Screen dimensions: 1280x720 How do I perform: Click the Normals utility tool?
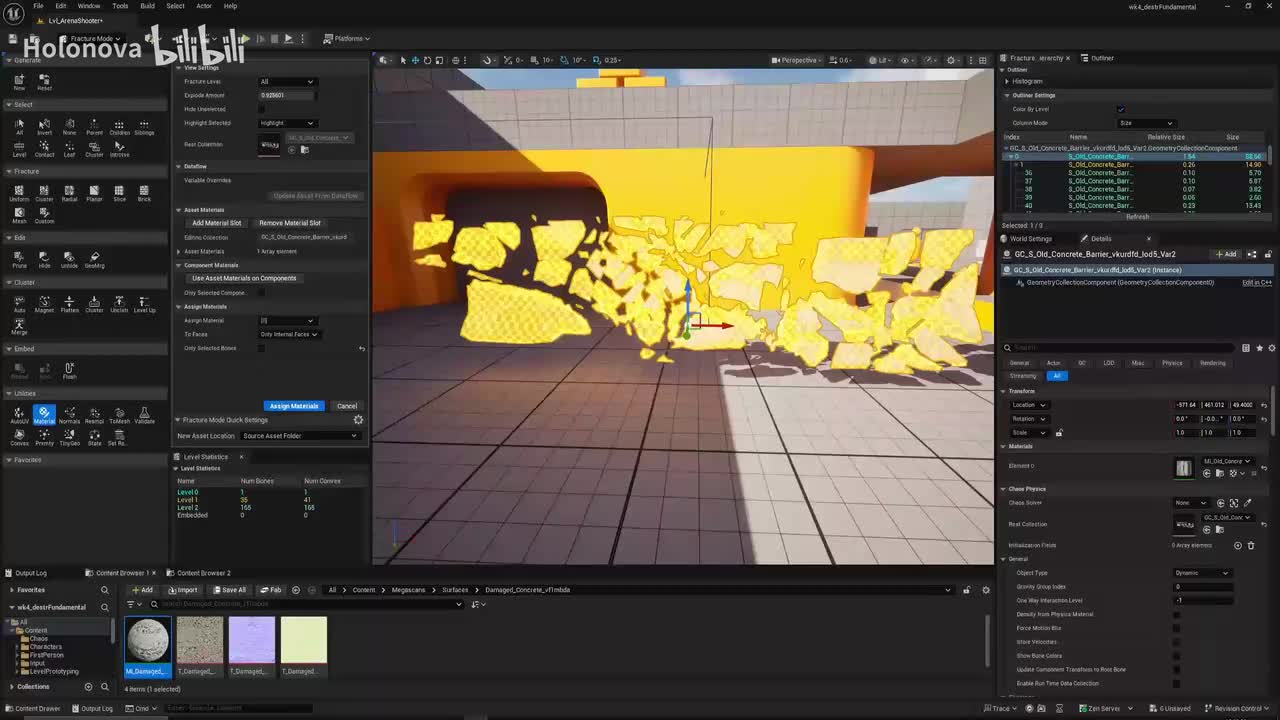[69, 415]
